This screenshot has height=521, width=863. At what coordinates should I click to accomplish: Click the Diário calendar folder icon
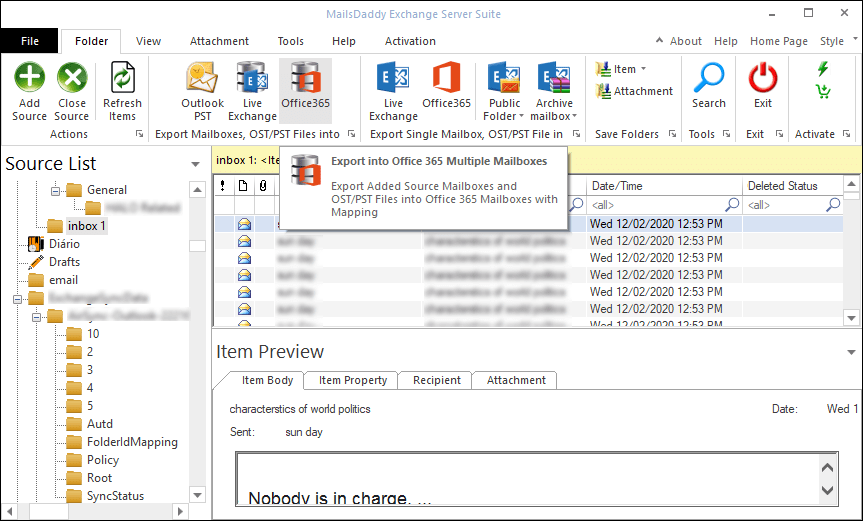click(36, 244)
